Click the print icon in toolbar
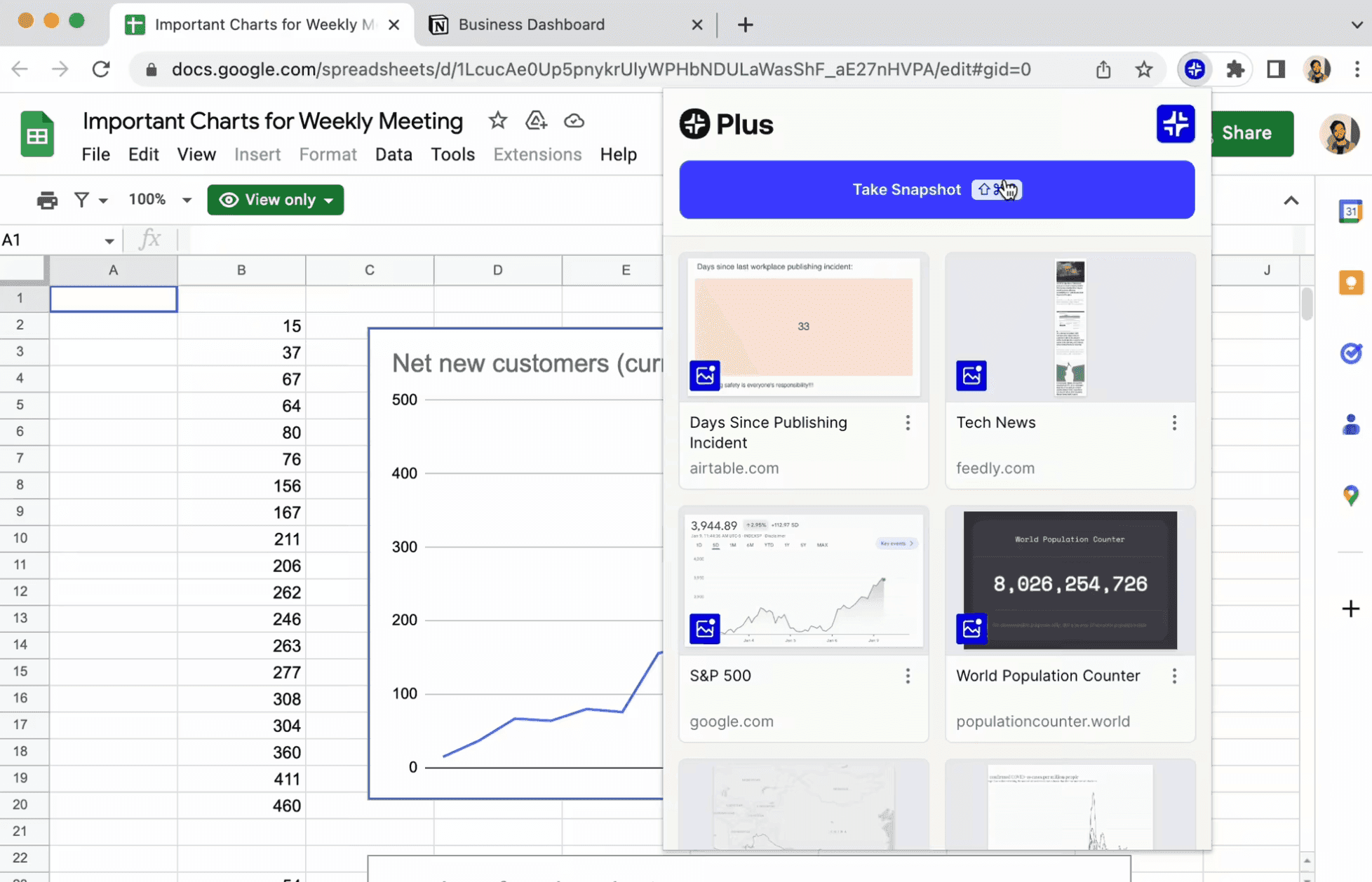Image resolution: width=1372 pixels, height=882 pixels. click(x=47, y=201)
